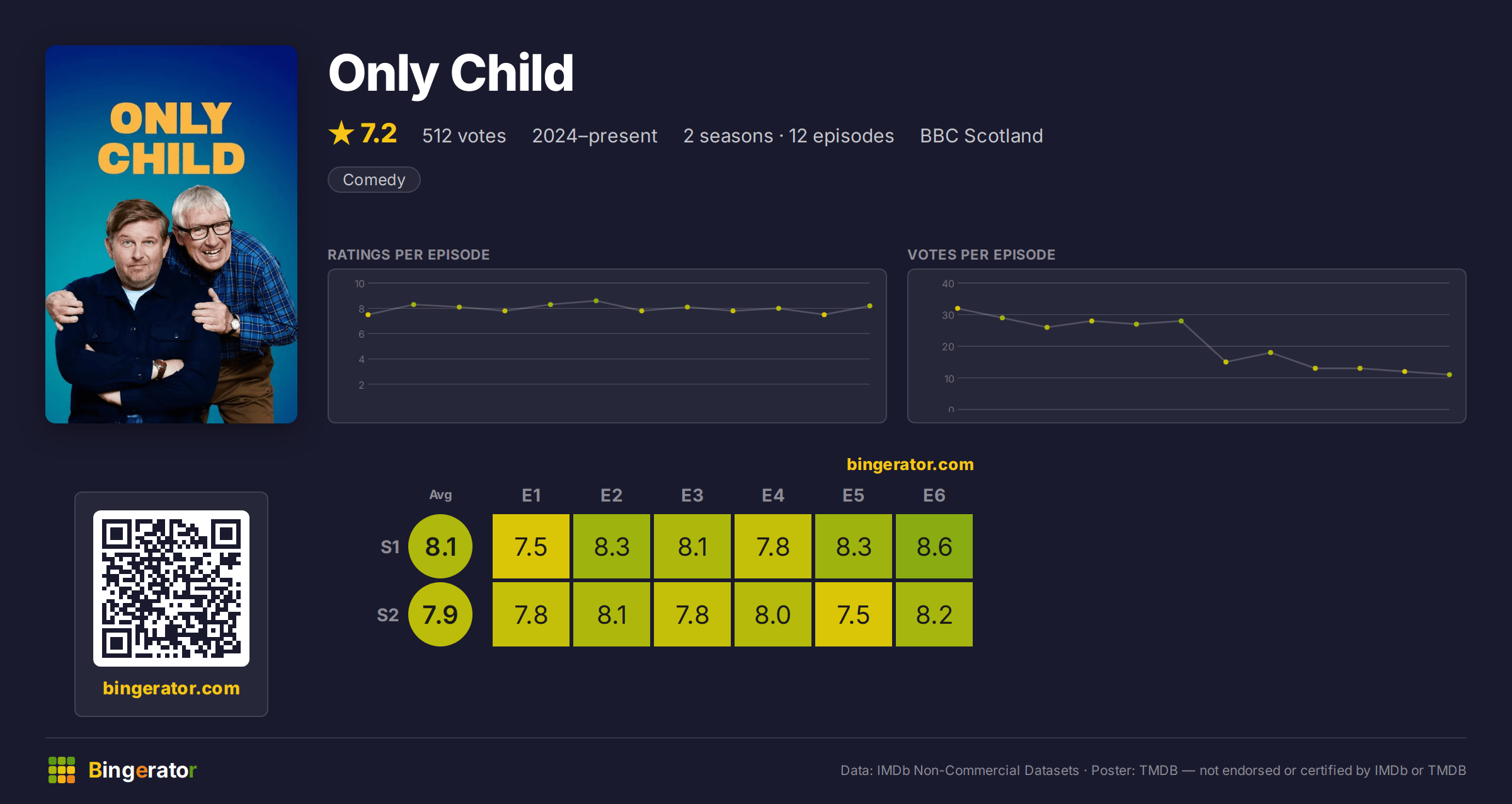1512x804 pixels.
Task: Select season 1 episode 1 rating 7.5 cell
Action: pyautogui.click(x=531, y=546)
